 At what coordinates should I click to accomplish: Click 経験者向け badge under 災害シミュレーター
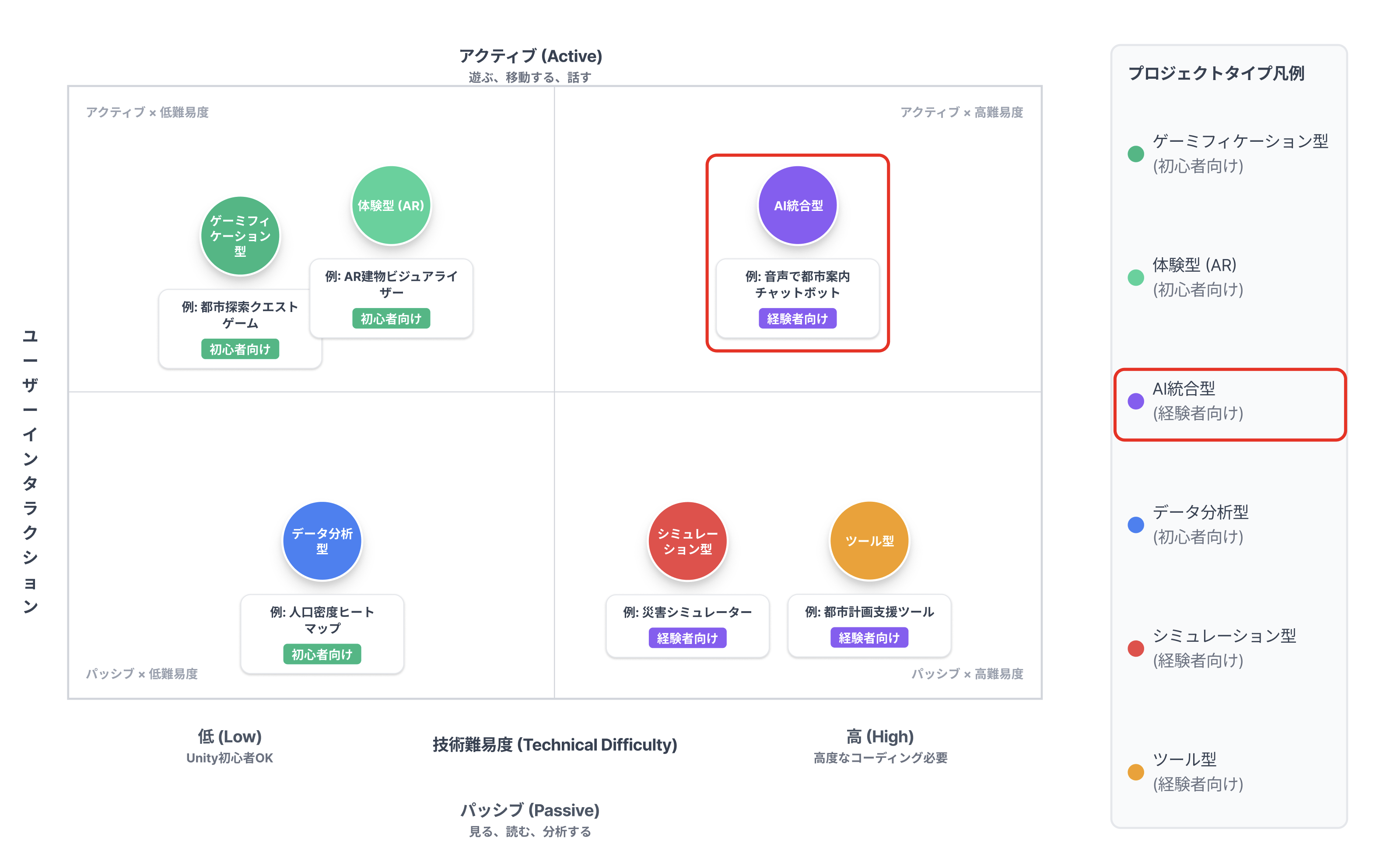pos(687,638)
